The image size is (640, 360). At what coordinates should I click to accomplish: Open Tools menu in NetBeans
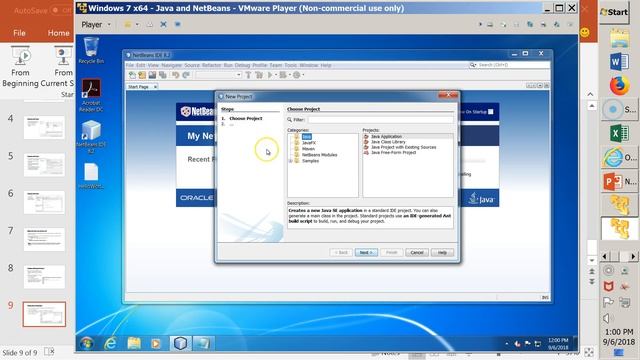click(x=291, y=65)
